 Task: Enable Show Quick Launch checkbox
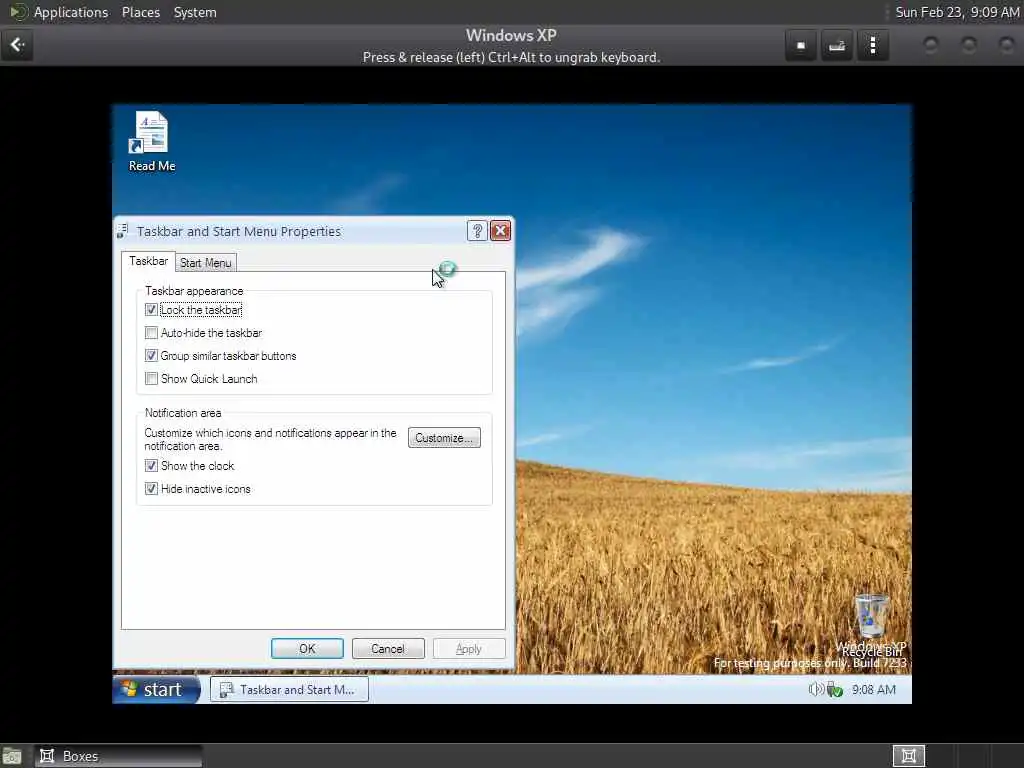click(151, 378)
